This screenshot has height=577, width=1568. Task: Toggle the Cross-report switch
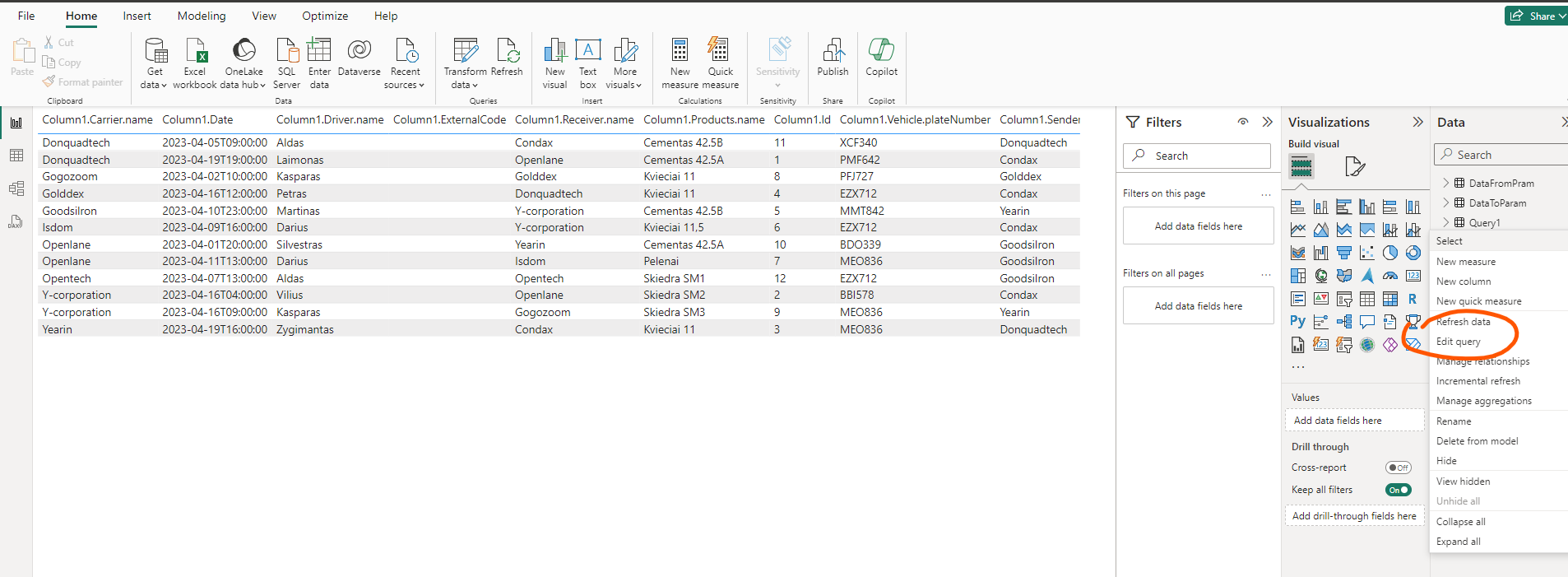click(1398, 468)
